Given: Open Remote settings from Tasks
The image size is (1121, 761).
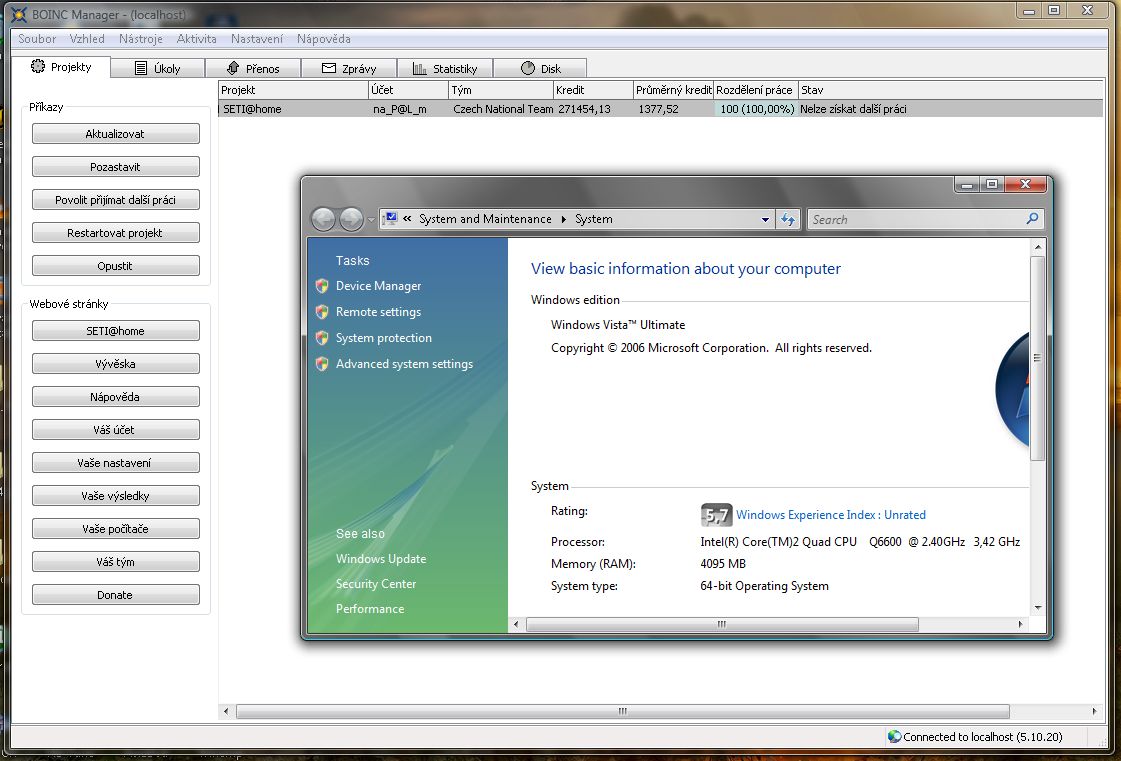Looking at the screenshot, I should click(x=378, y=312).
